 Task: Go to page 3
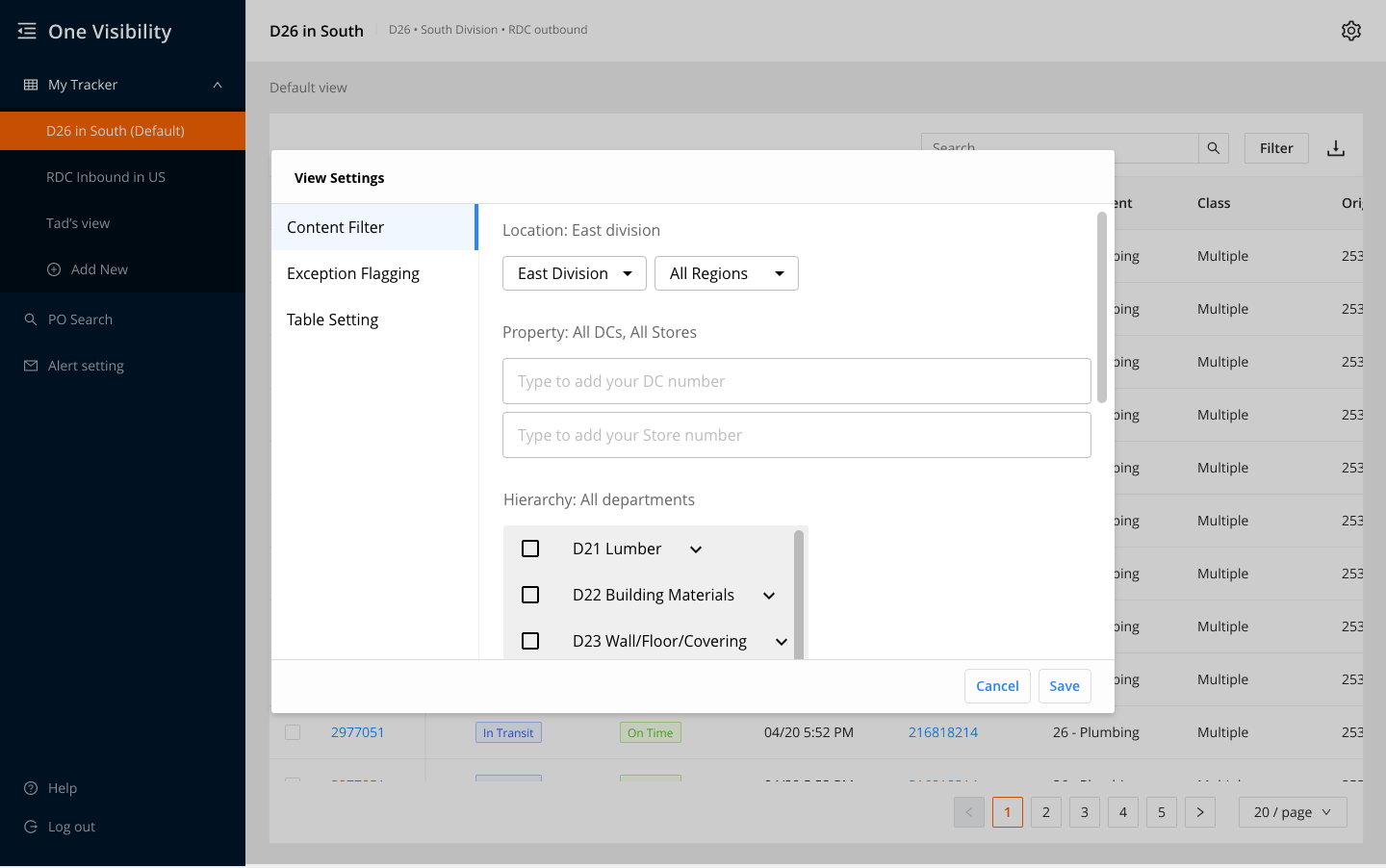tap(1085, 812)
